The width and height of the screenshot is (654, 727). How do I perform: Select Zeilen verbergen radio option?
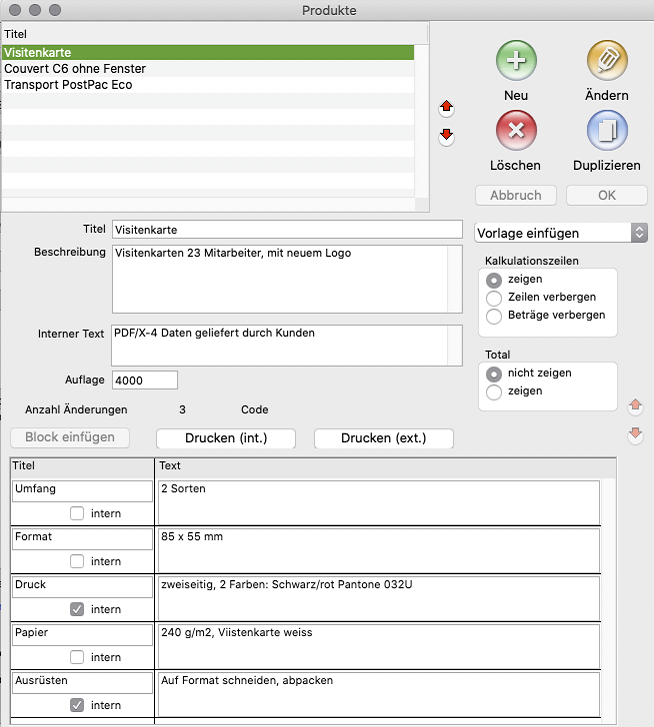(493, 297)
